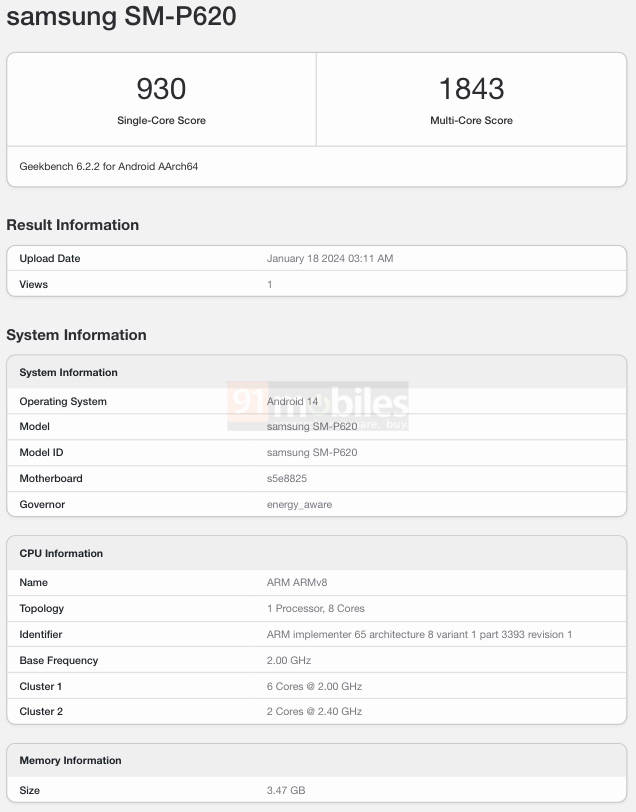Select the ARM ARMv8 name value
Image resolution: width=636 pixels, height=812 pixels.
tap(297, 582)
